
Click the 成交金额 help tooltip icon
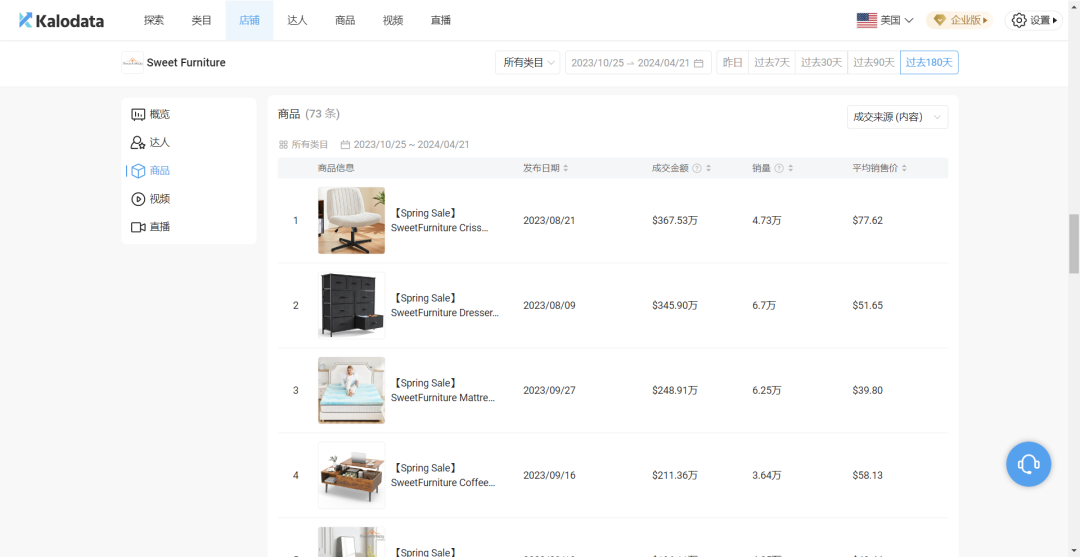coord(696,168)
